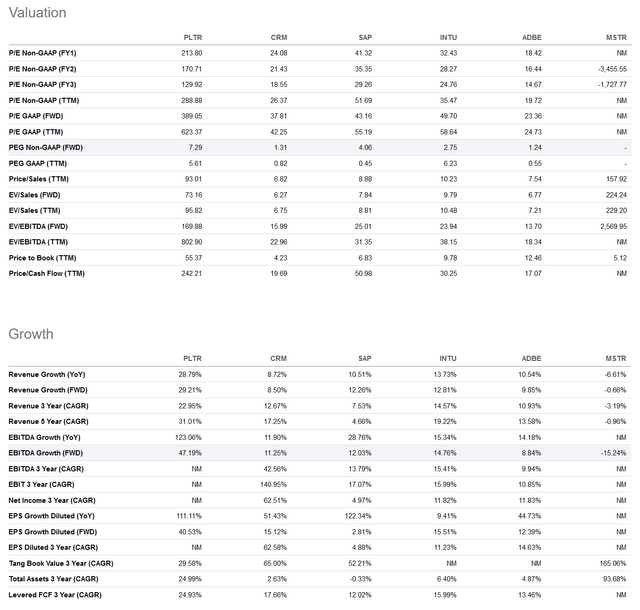This screenshot has height=610, width=640.
Task: Select Net Income 3 Year (CAGR) label
Action: point(52,500)
